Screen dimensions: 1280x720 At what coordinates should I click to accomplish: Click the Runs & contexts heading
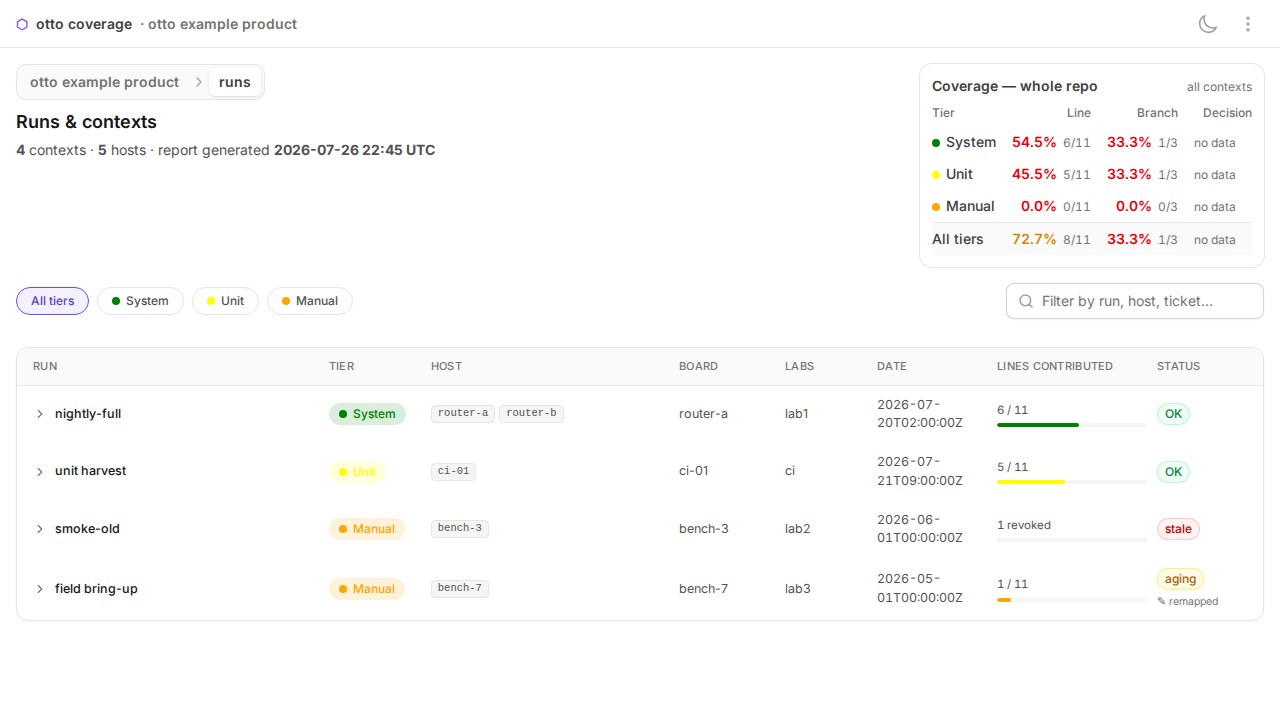[x=86, y=122]
